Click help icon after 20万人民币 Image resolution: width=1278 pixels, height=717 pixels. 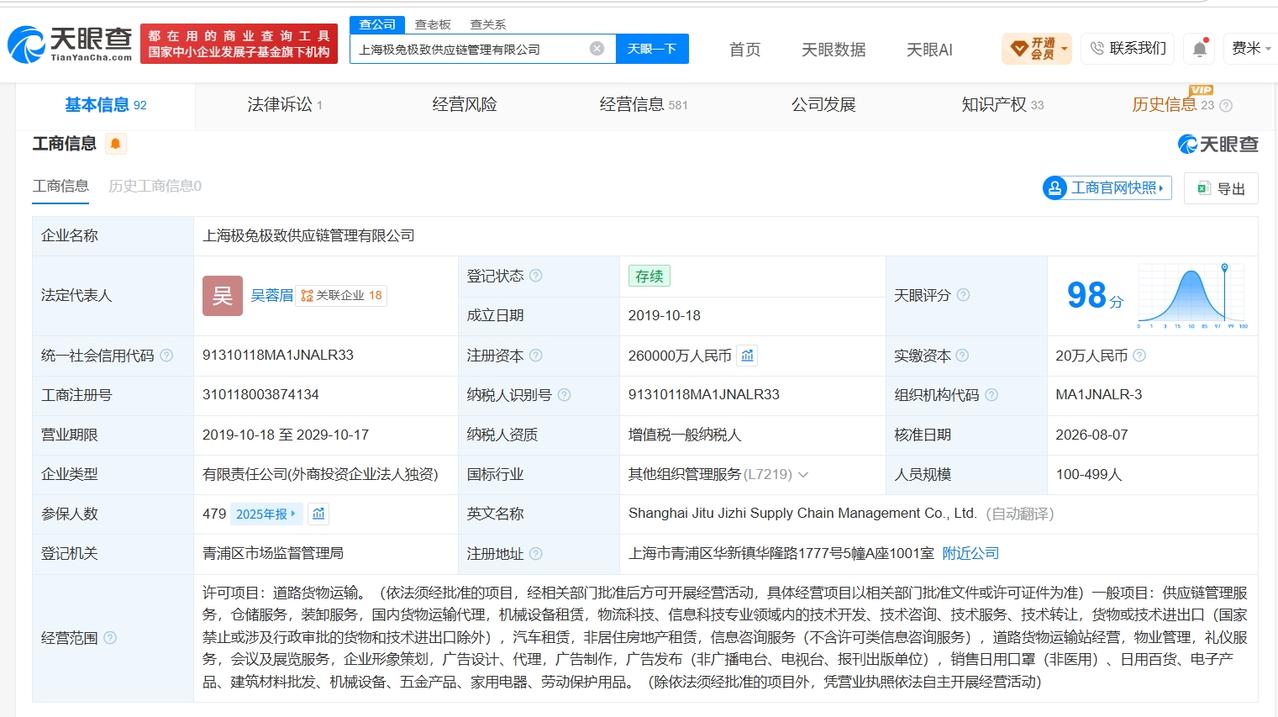(x=1139, y=355)
